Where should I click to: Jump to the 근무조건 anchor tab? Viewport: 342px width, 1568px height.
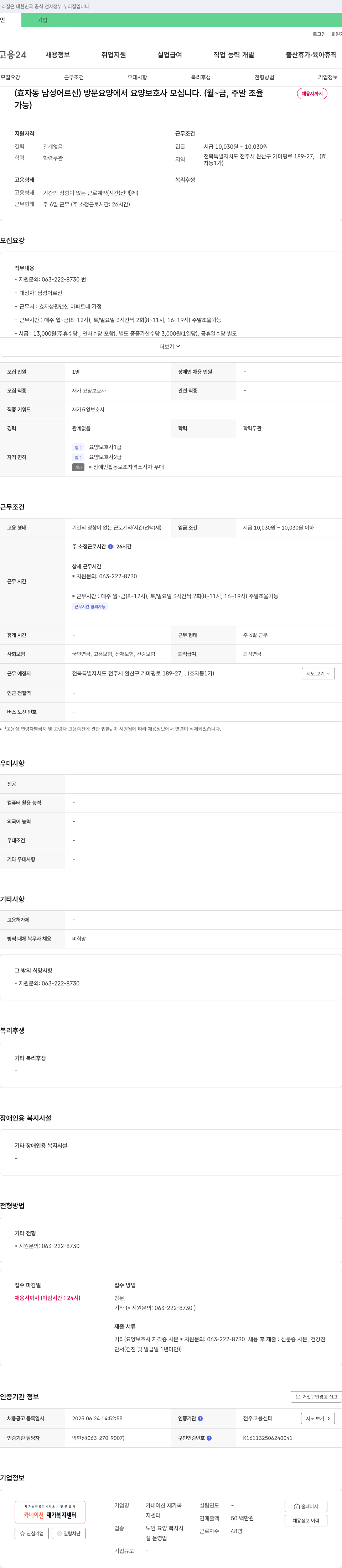coord(74,77)
